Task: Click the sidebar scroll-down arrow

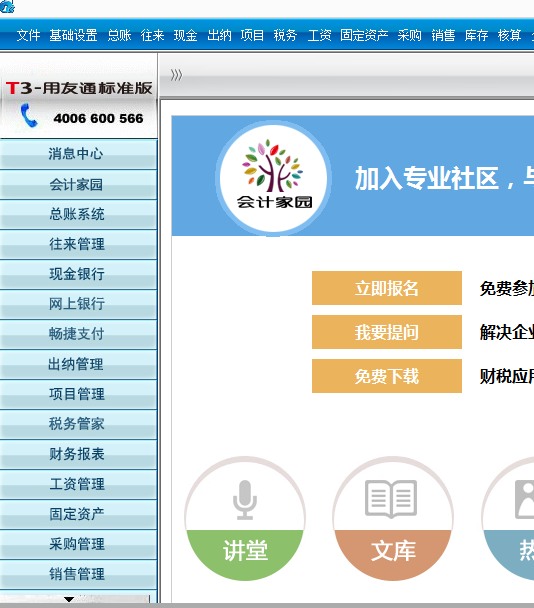Action: 69,599
